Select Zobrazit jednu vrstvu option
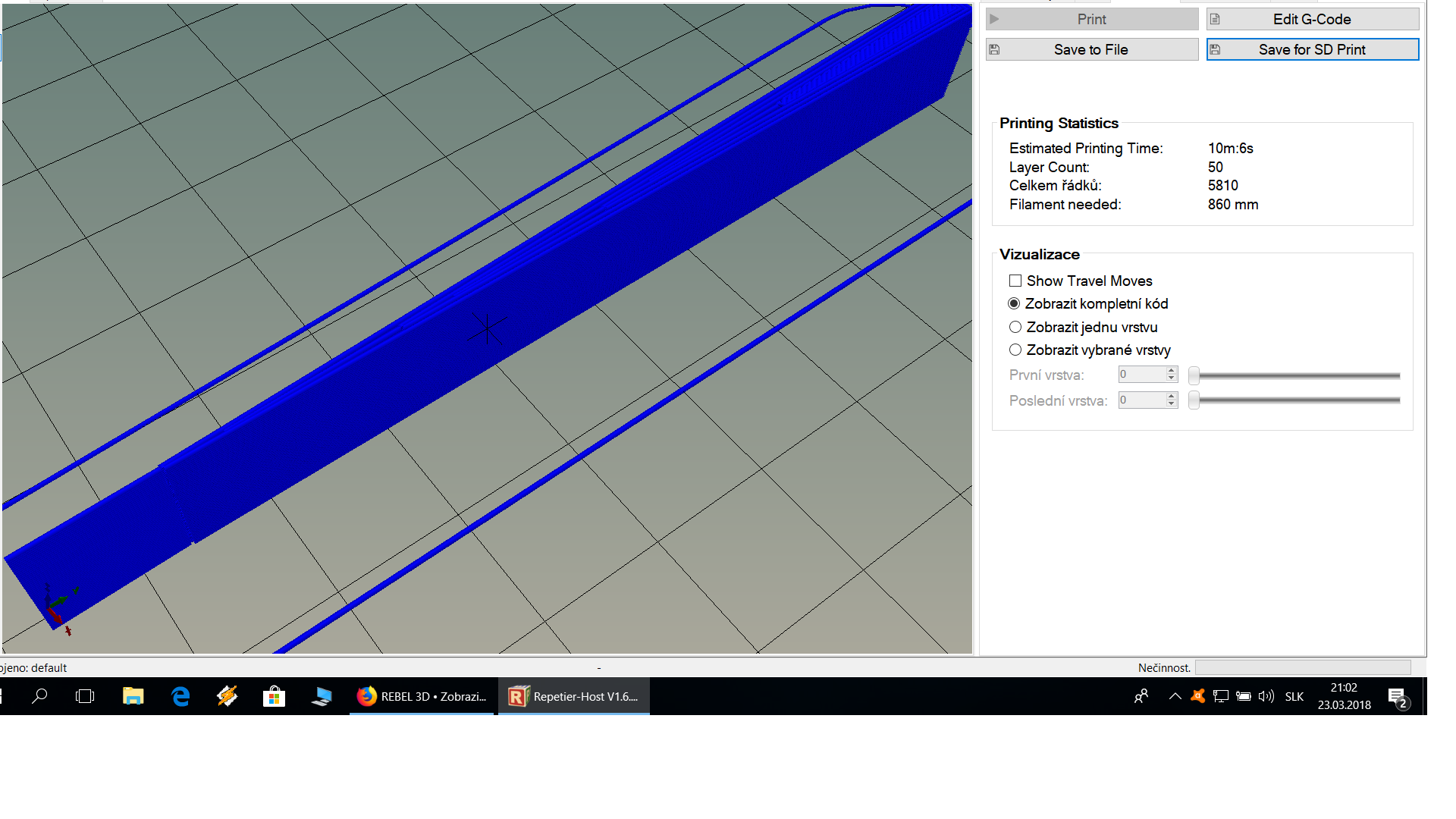Viewport: 1456px width, 819px height. click(x=1015, y=327)
